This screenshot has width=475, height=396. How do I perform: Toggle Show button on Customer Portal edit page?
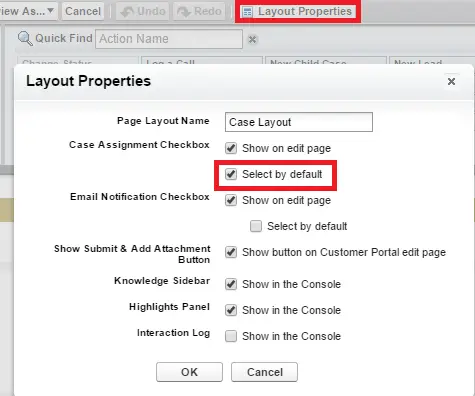click(231, 252)
